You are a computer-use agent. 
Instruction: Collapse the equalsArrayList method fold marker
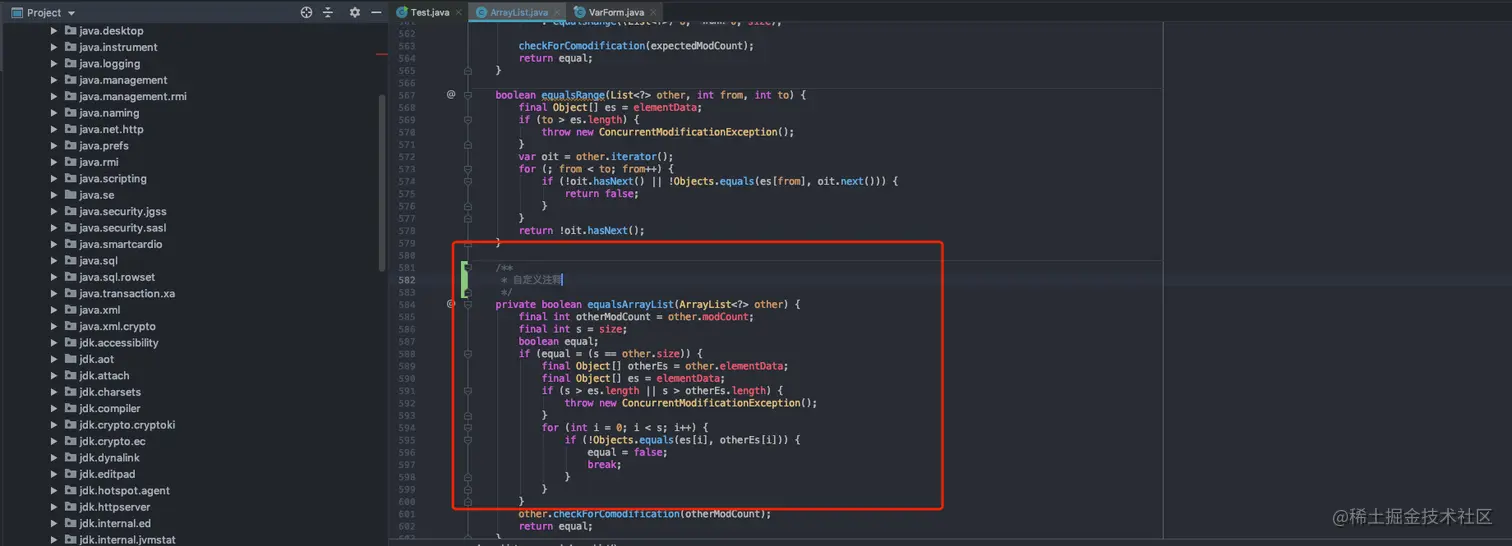pos(467,304)
